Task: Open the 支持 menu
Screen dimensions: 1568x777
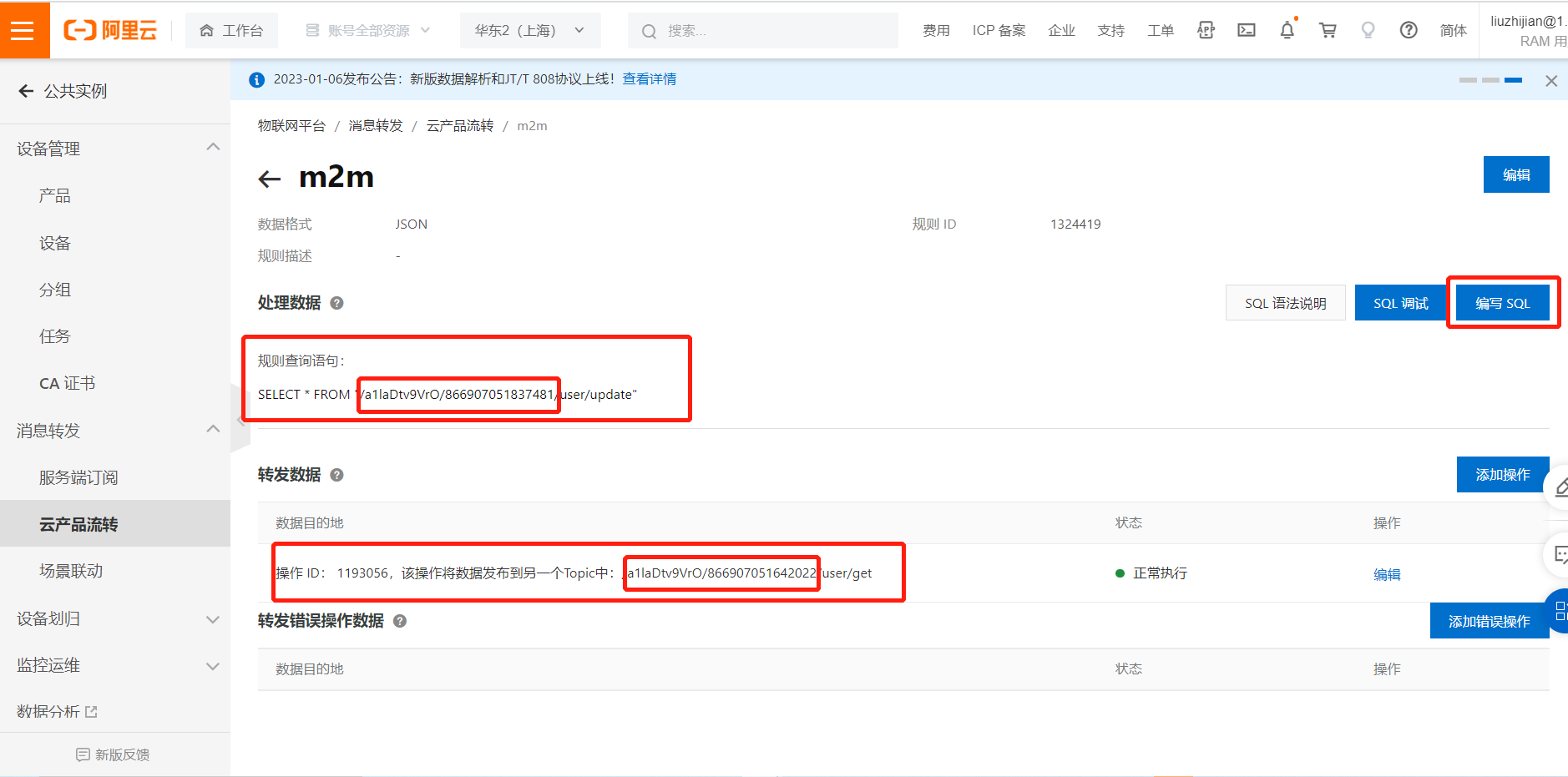Action: (1110, 31)
